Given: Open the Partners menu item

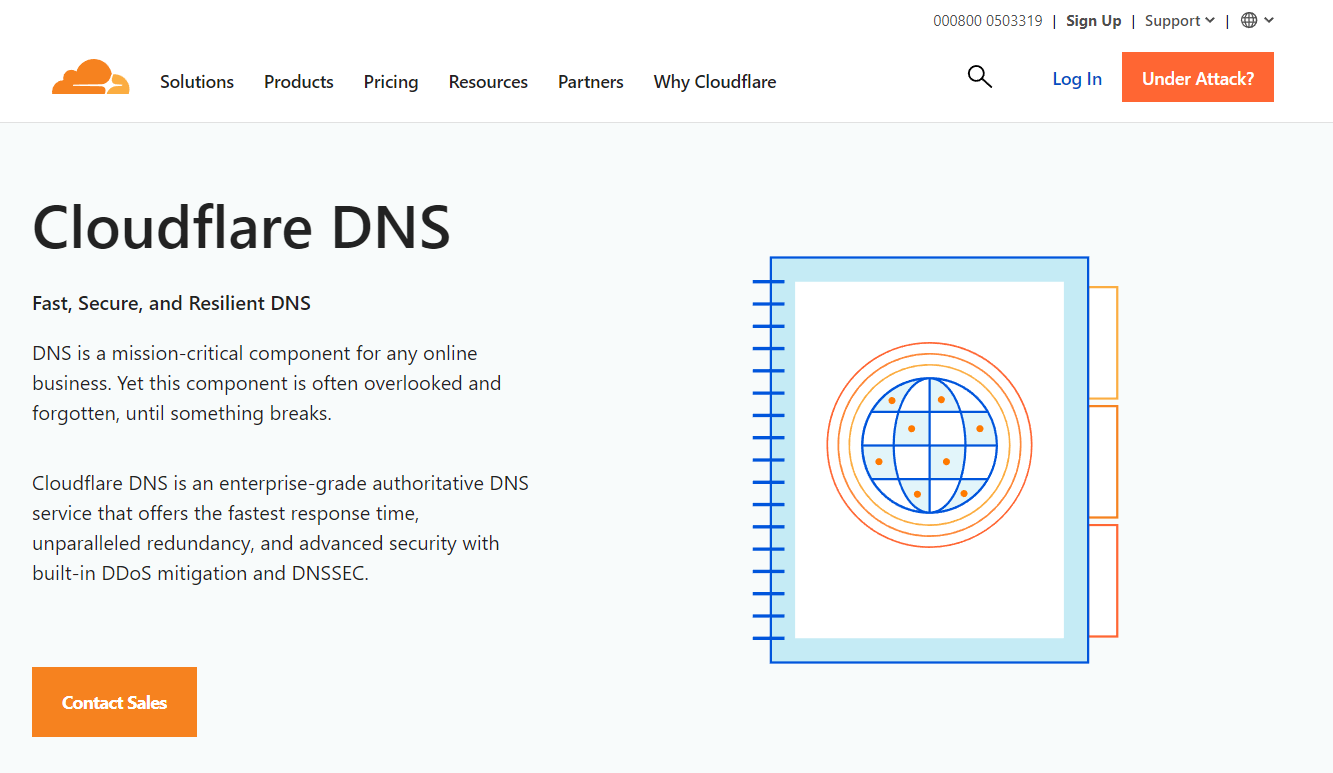Looking at the screenshot, I should 590,82.
